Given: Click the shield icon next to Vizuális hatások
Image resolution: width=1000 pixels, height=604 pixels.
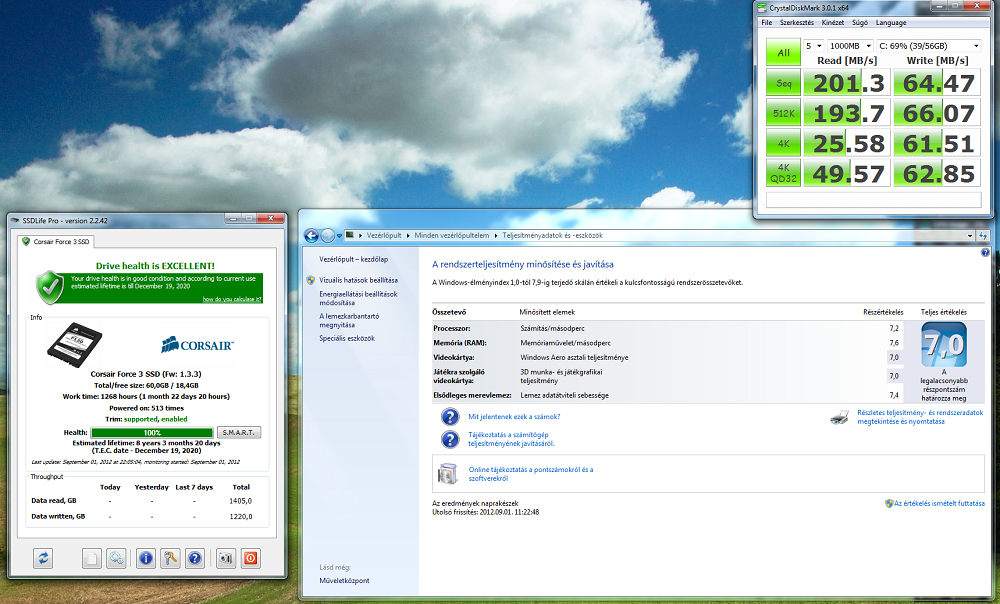Looking at the screenshot, I should pos(311,280).
